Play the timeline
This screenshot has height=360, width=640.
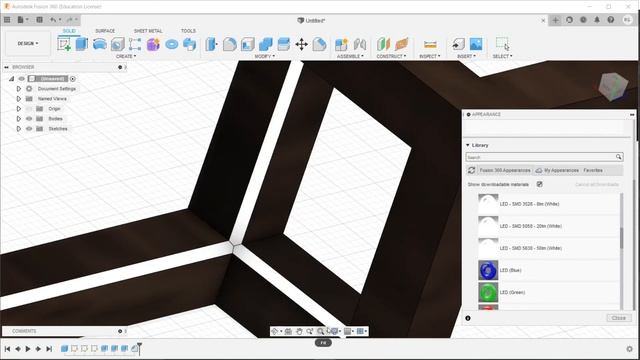[28, 349]
